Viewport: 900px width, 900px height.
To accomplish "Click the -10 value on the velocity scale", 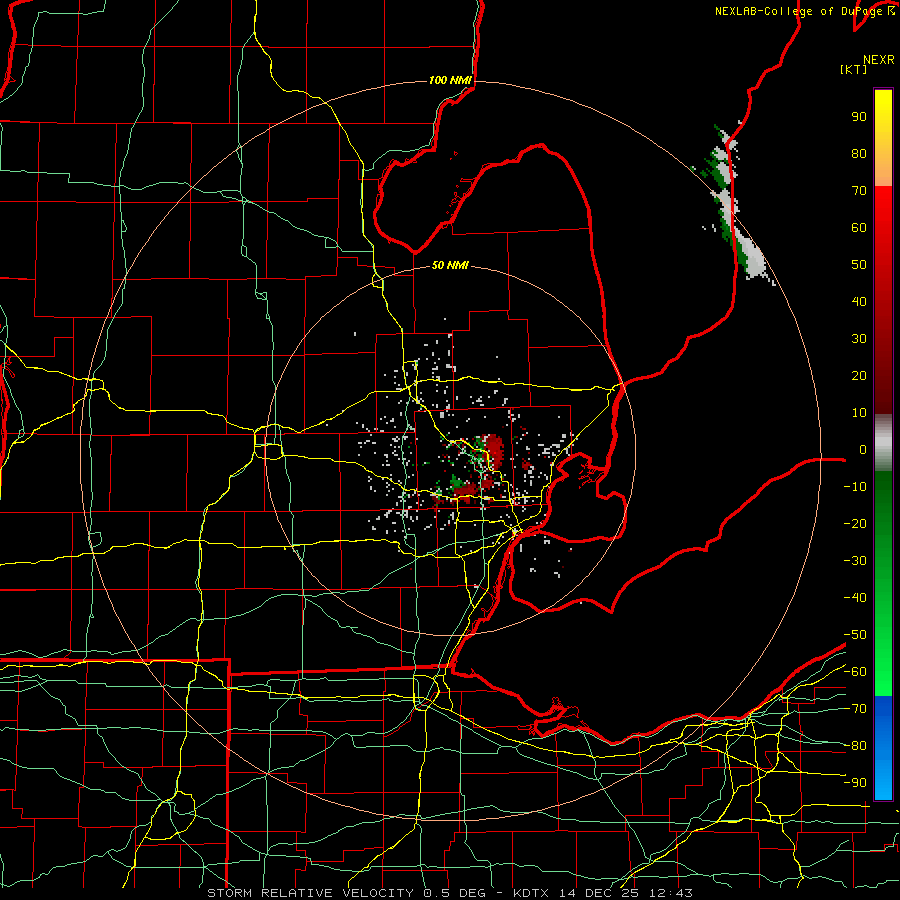I will (855, 487).
